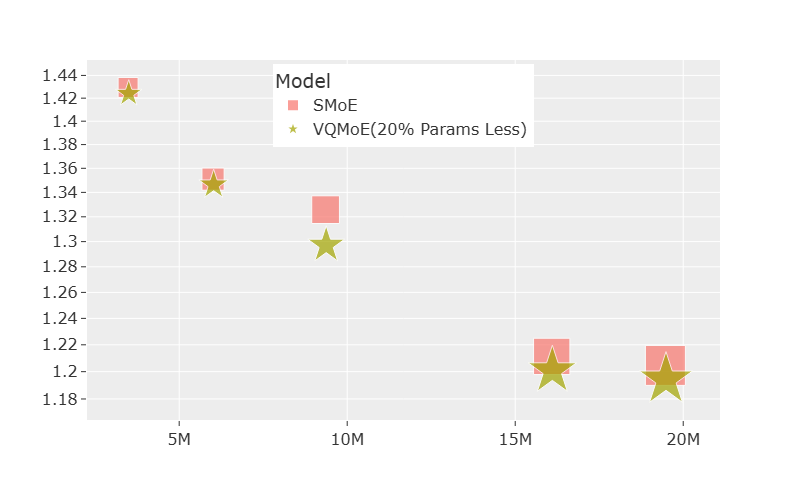Click the 1.18 y-axis tick label
The height and width of the screenshot is (500, 800).
[x=59, y=399]
